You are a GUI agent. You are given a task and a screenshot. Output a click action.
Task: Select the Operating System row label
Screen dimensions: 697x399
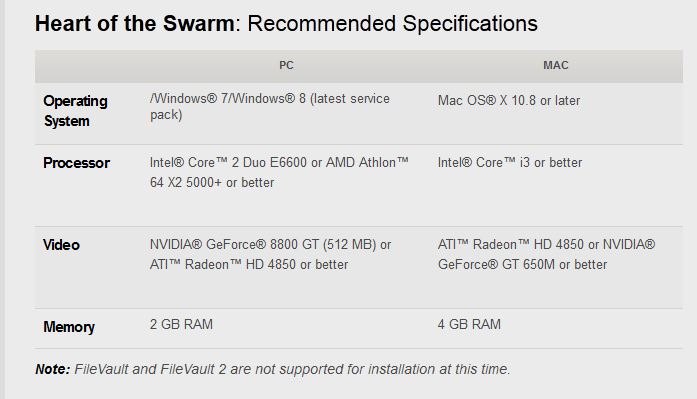[x=75, y=111]
